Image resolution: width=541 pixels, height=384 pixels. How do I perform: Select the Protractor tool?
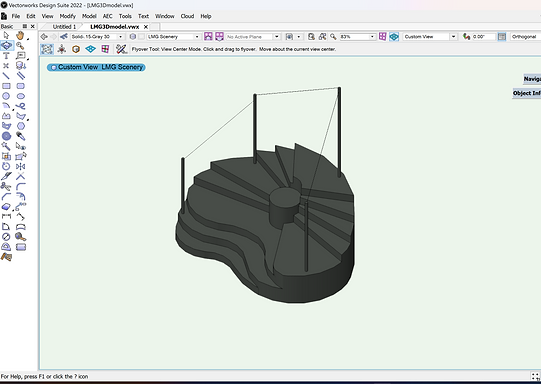(6, 247)
